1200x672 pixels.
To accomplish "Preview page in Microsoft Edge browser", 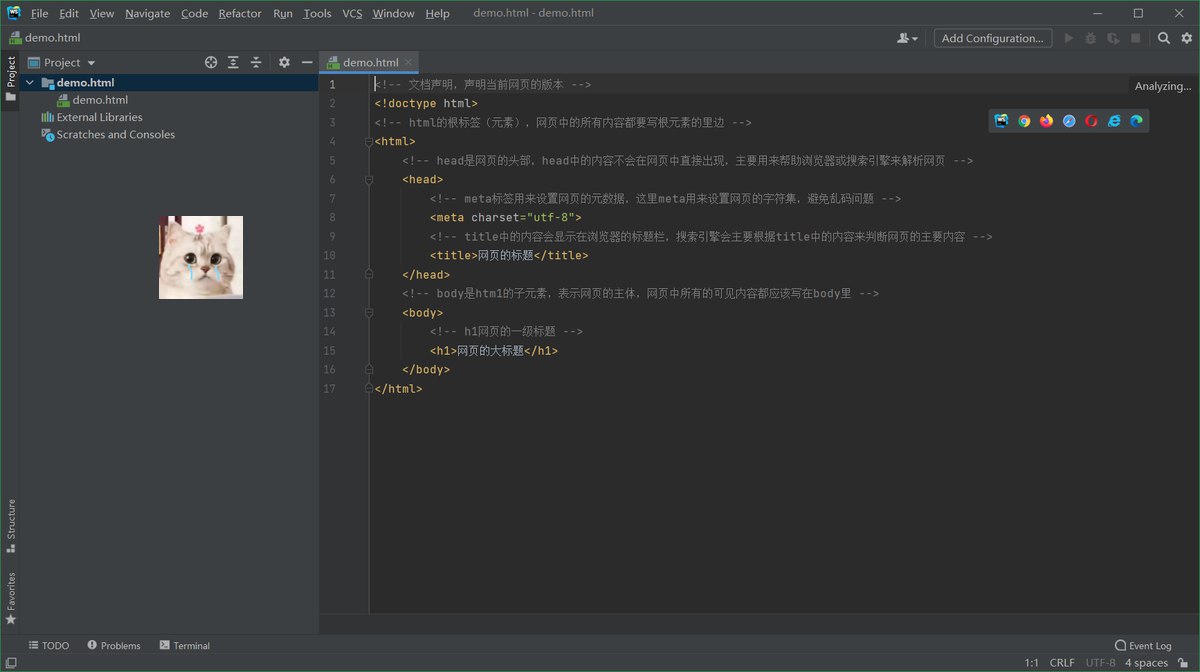I will [x=1136, y=121].
